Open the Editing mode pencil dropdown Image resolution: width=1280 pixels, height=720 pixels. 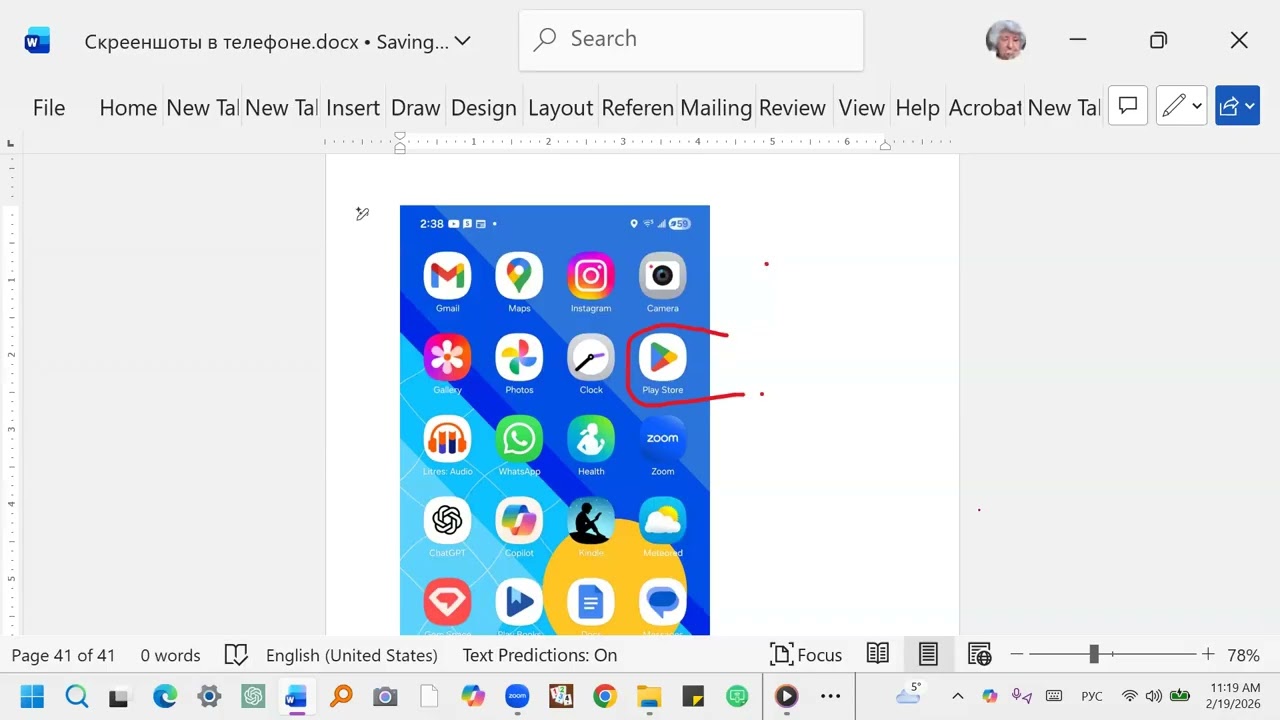pos(1182,105)
